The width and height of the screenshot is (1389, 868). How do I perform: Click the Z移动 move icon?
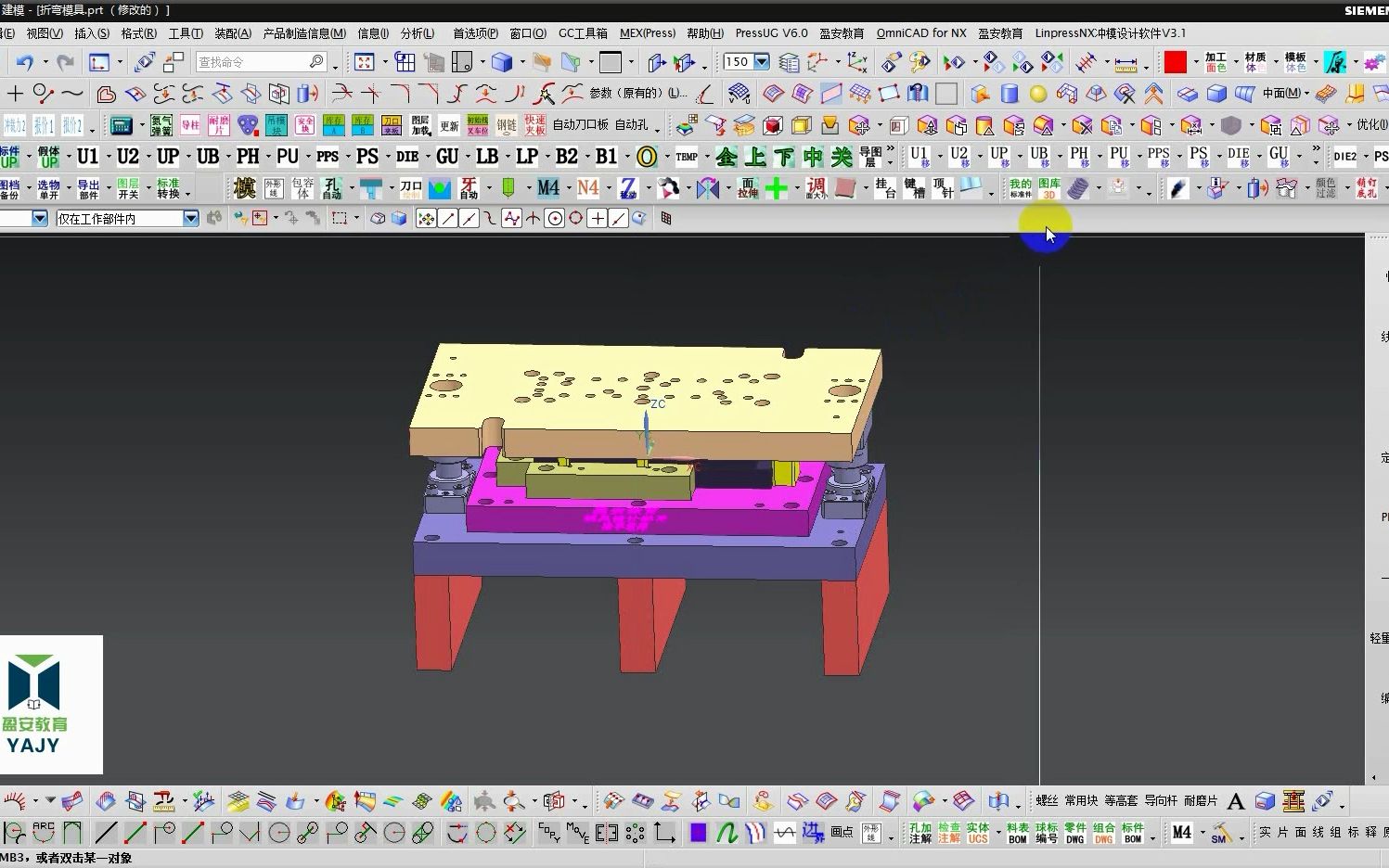[628, 188]
